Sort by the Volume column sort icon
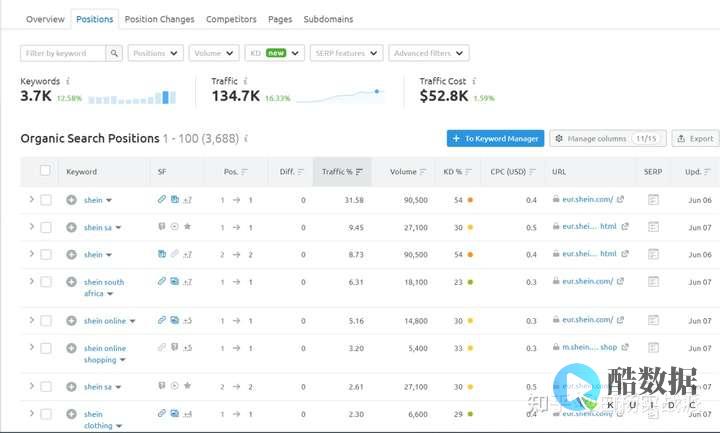The image size is (720, 433). 423,172
